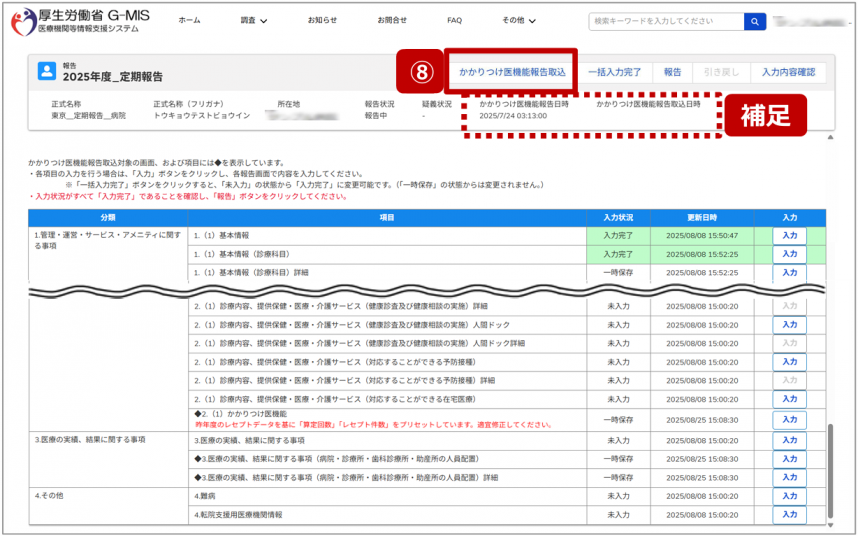The height and width of the screenshot is (536, 858).
Task: Click 入力 for 4.難病 row
Action: point(789,496)
